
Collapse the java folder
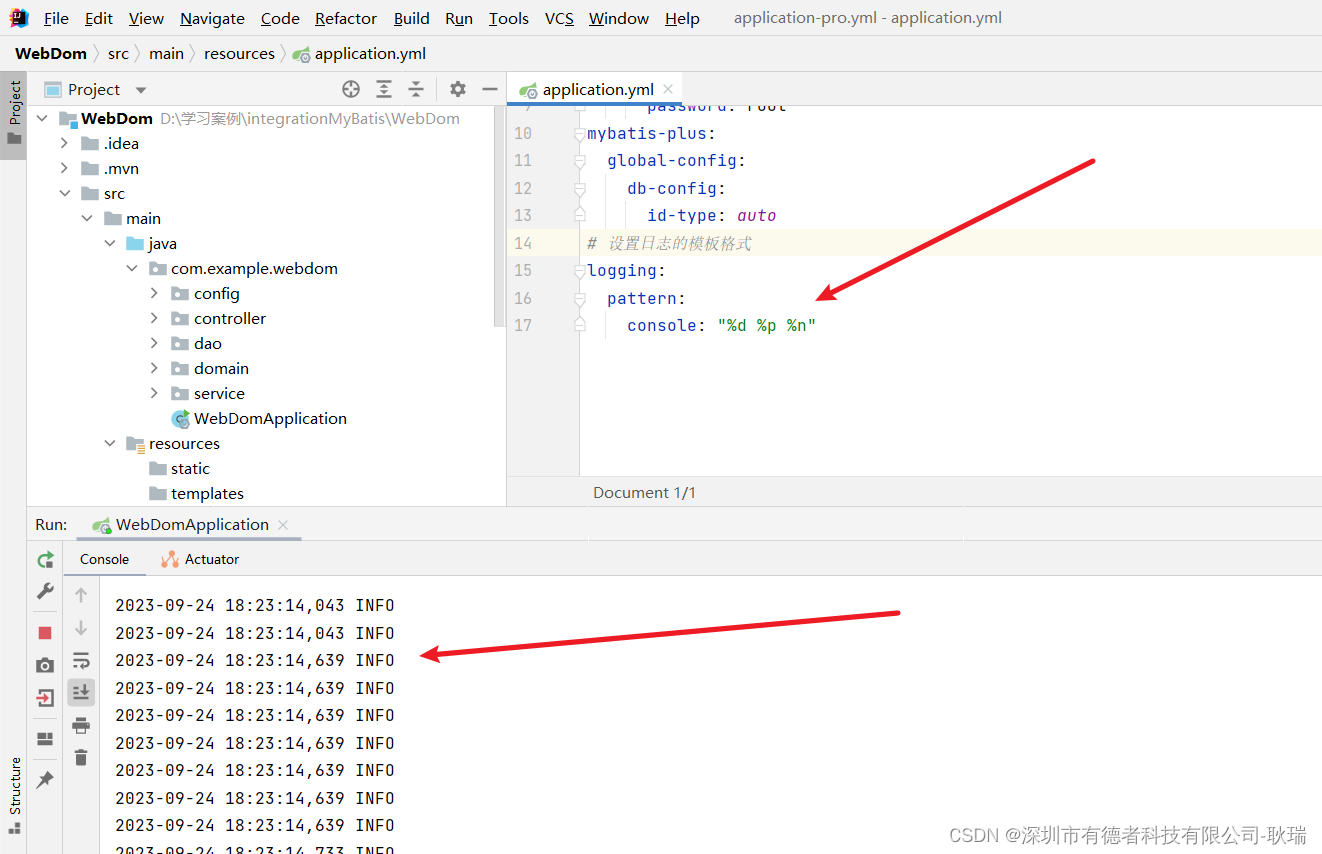click(109, 243)
